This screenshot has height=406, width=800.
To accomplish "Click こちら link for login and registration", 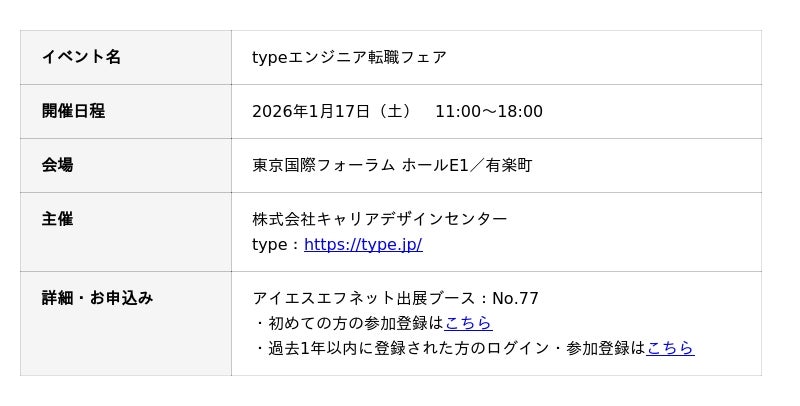I will pyautogui.click(x=670, y=348).
